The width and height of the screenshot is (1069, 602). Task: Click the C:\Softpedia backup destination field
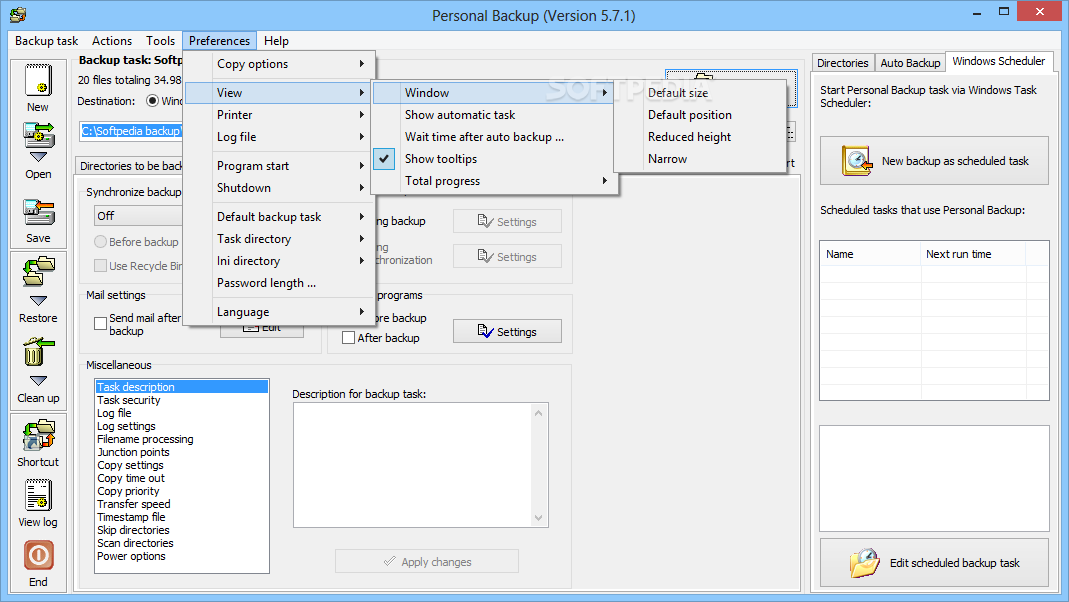tap(131, 131)
